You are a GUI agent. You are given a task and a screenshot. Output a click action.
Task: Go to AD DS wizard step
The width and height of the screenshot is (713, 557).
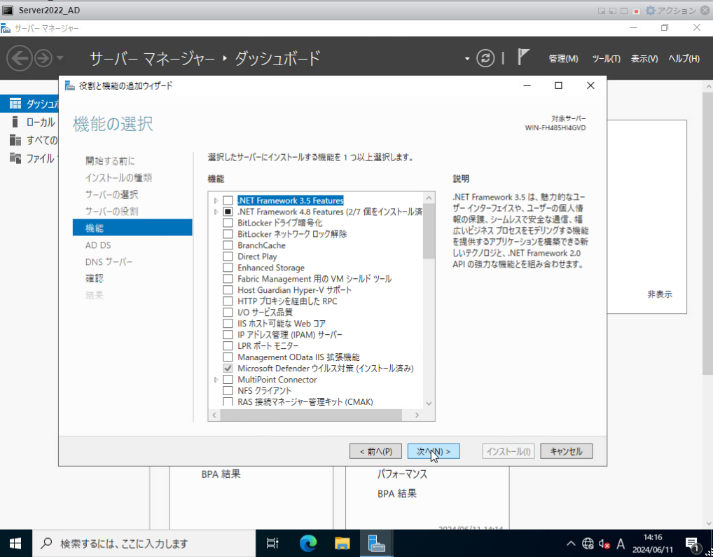point(98,245)
